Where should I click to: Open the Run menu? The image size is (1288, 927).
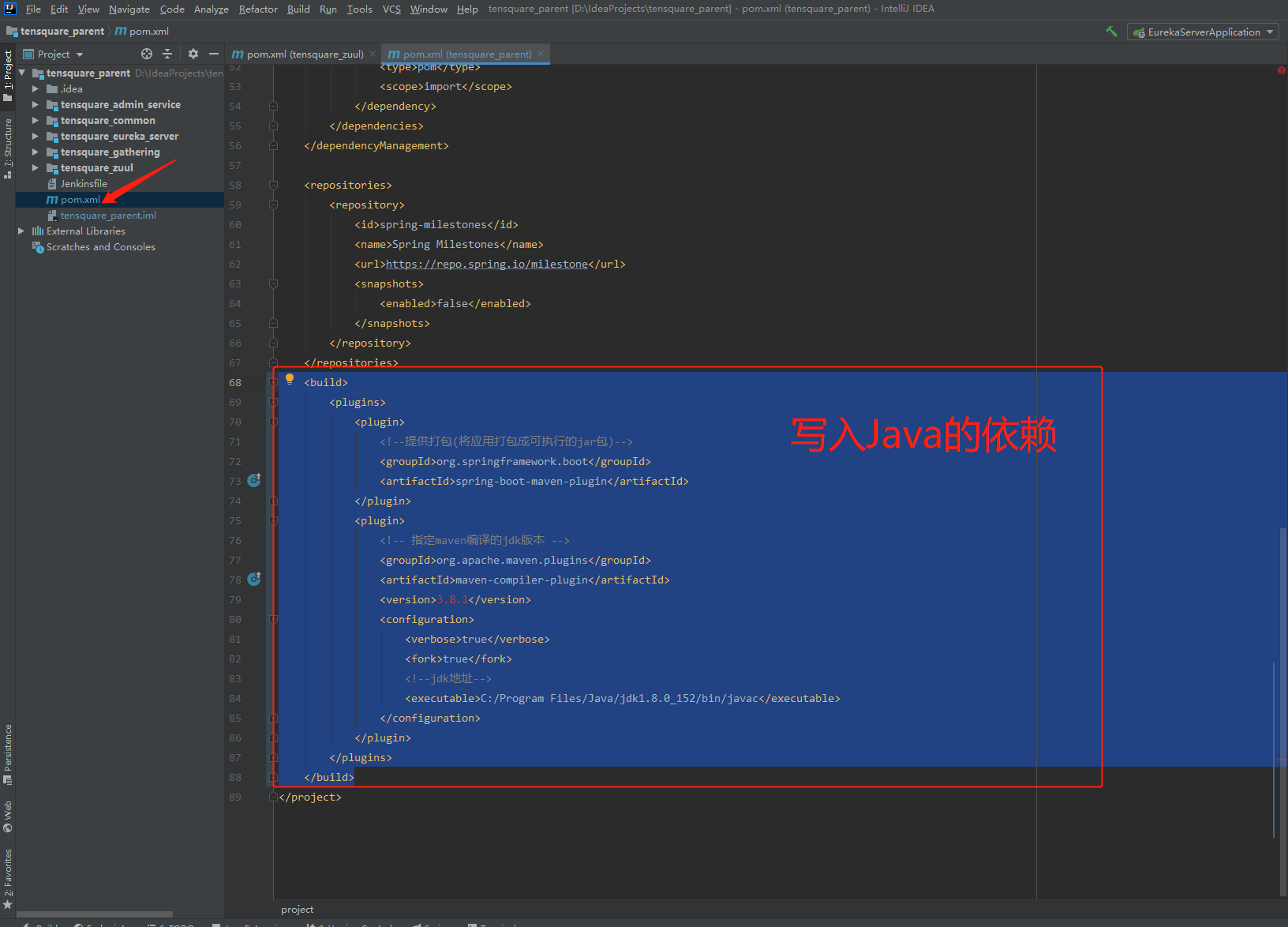[328, 9]
